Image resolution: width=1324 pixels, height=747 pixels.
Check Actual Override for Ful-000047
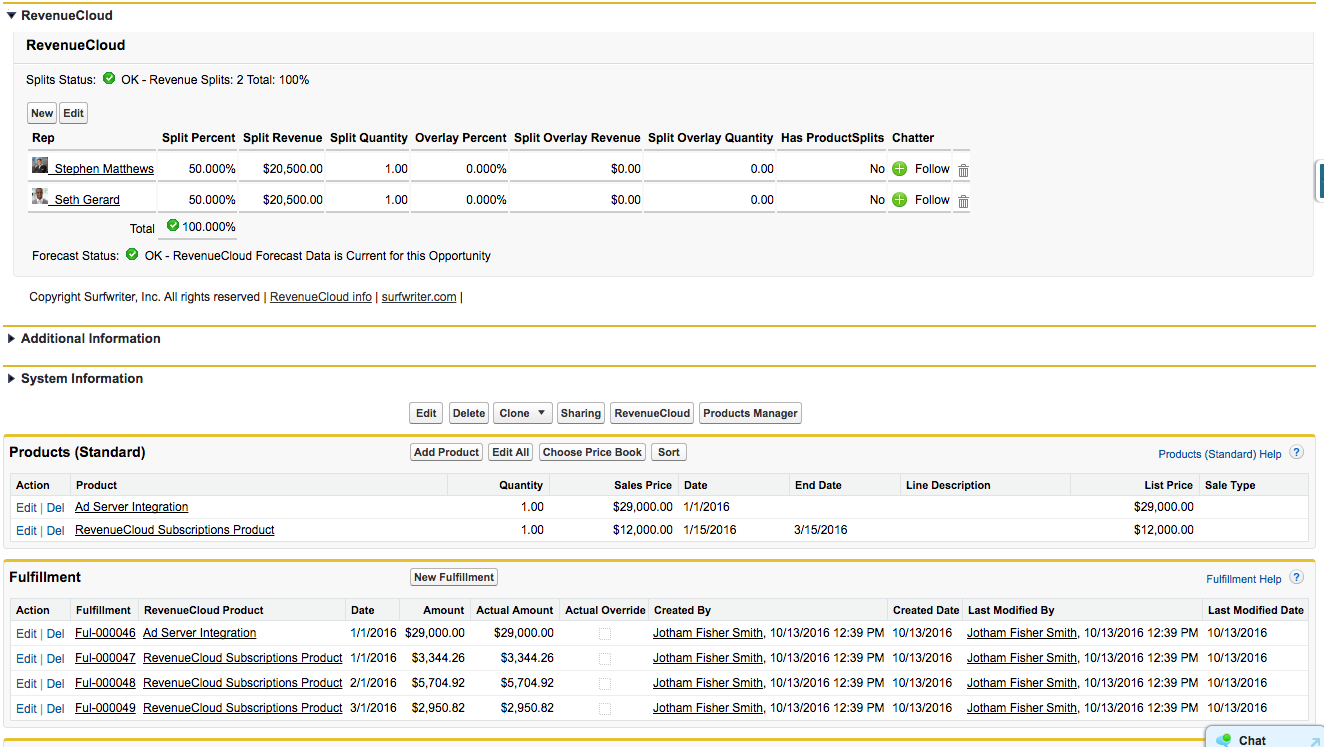pos(605,658)
